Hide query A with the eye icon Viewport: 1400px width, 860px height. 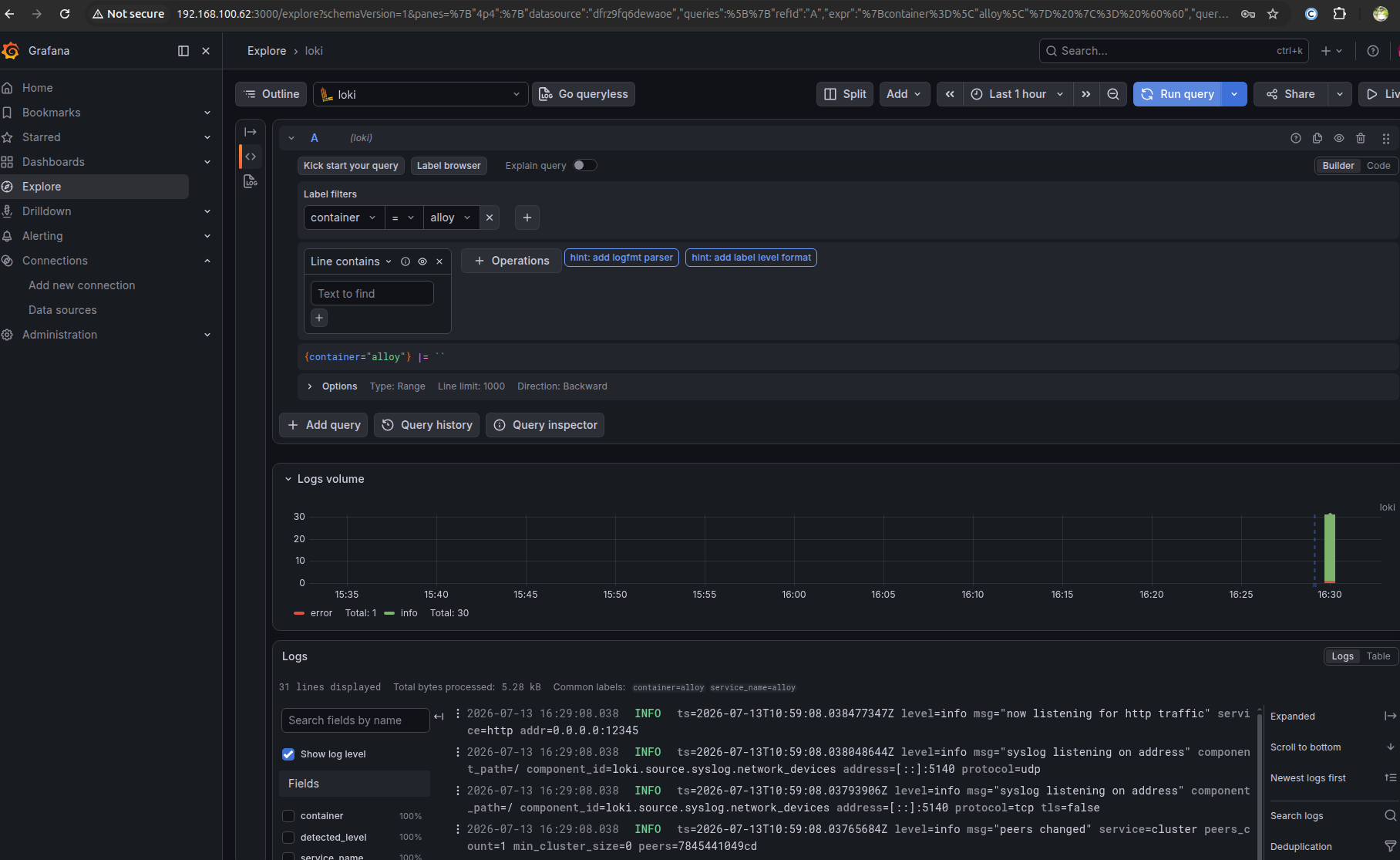[1339, 138]
